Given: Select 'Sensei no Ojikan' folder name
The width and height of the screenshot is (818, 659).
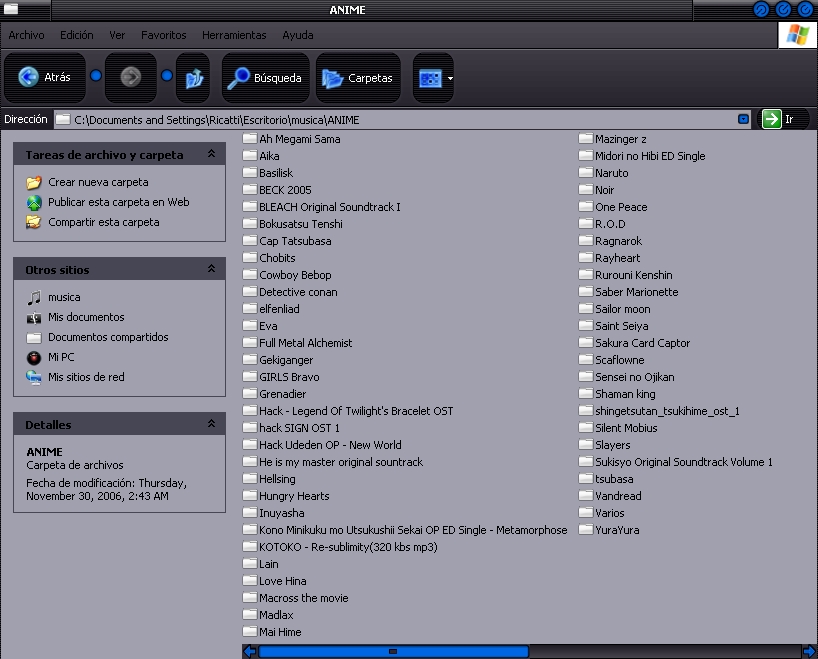Looking at the screenshot, I should pos(635,377).
